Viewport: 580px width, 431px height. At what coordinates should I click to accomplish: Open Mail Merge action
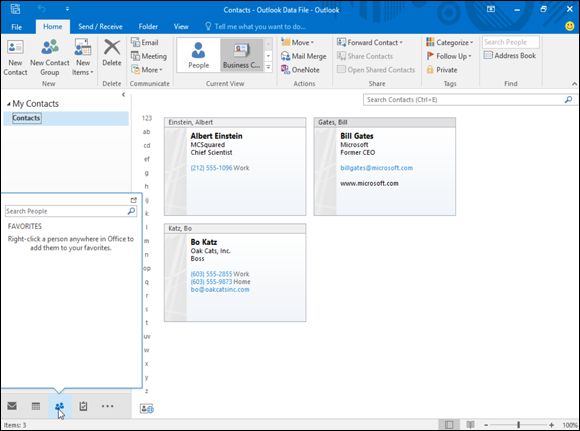coord(303,56)
